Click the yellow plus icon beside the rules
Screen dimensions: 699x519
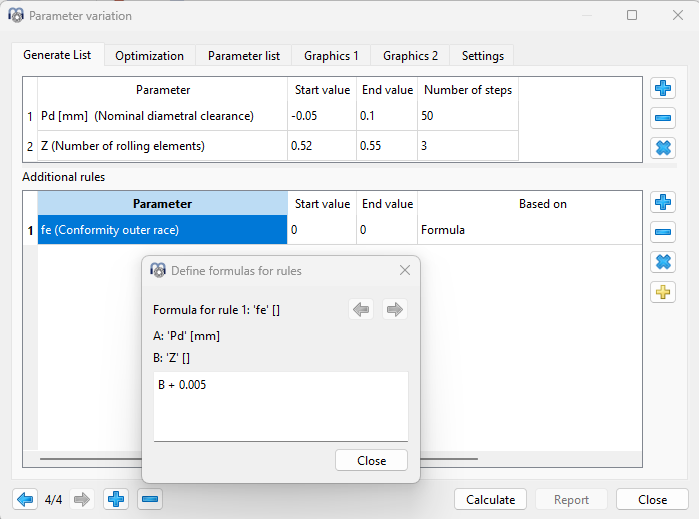(x=662, y=292)
